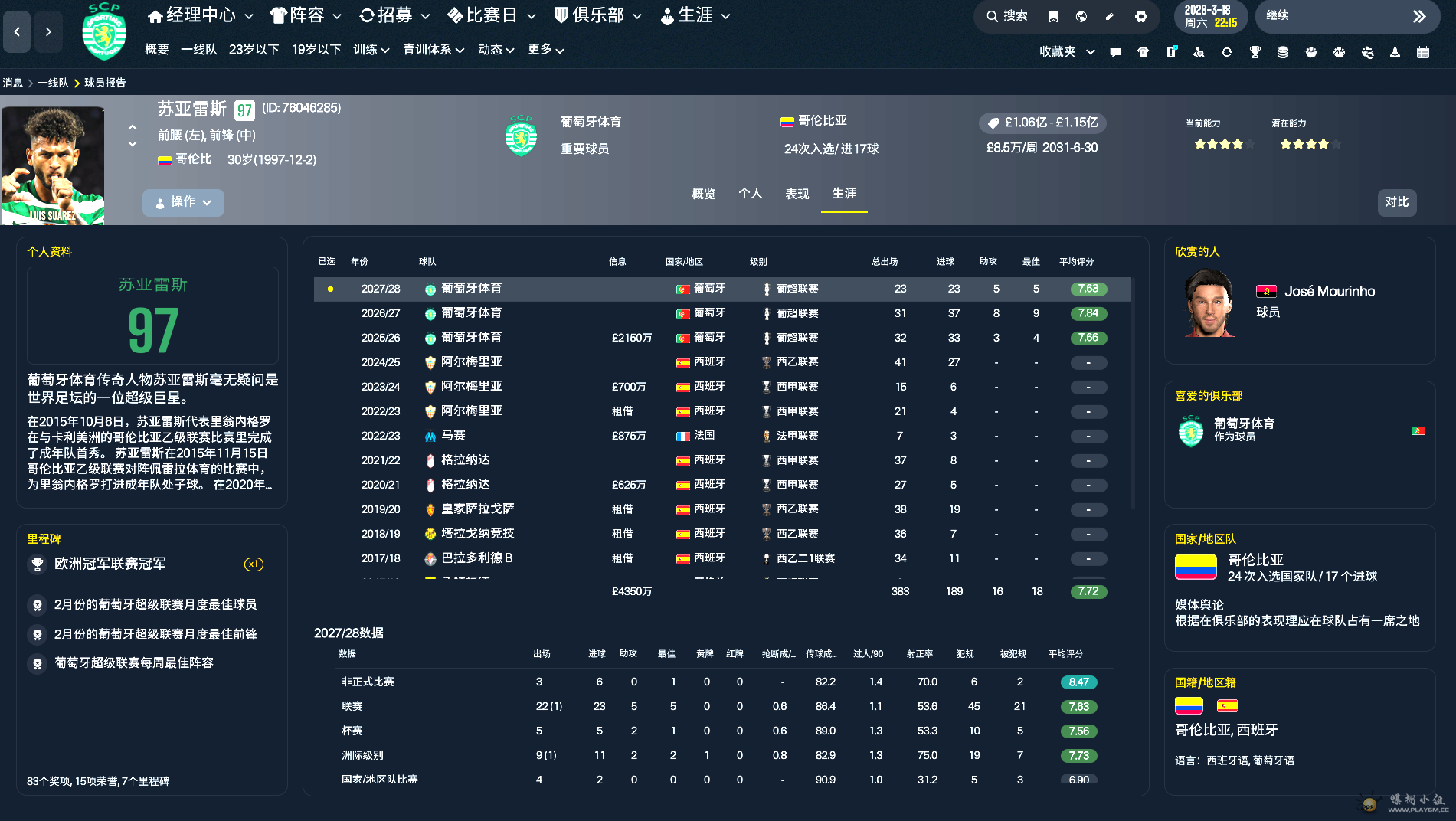Image resolution: width=1456 pixels, height=821 pixels.
Task: Click the globe world icon
Action: pyautogui.click(x=1081, y=16)
